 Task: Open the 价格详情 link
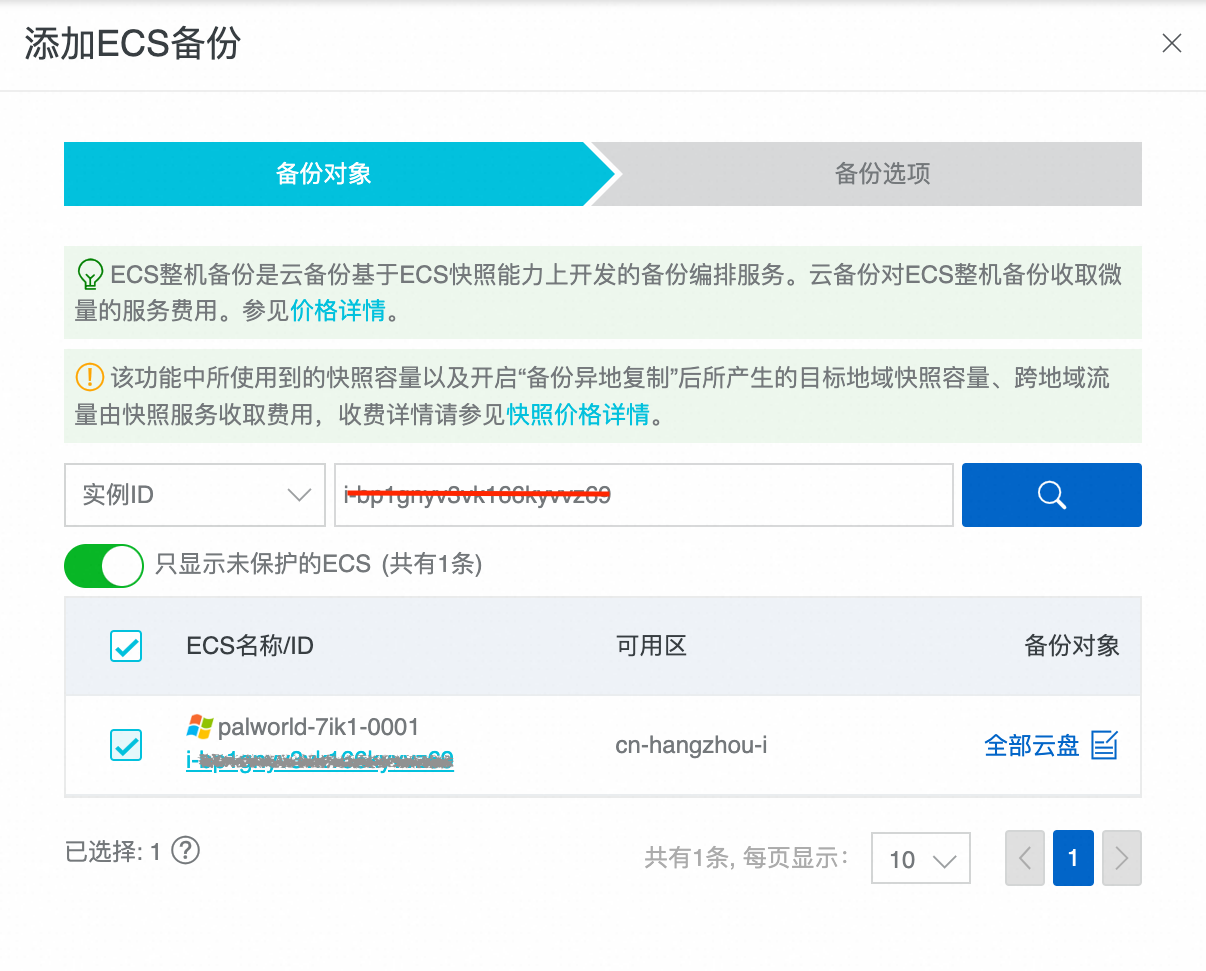point(338,311)
